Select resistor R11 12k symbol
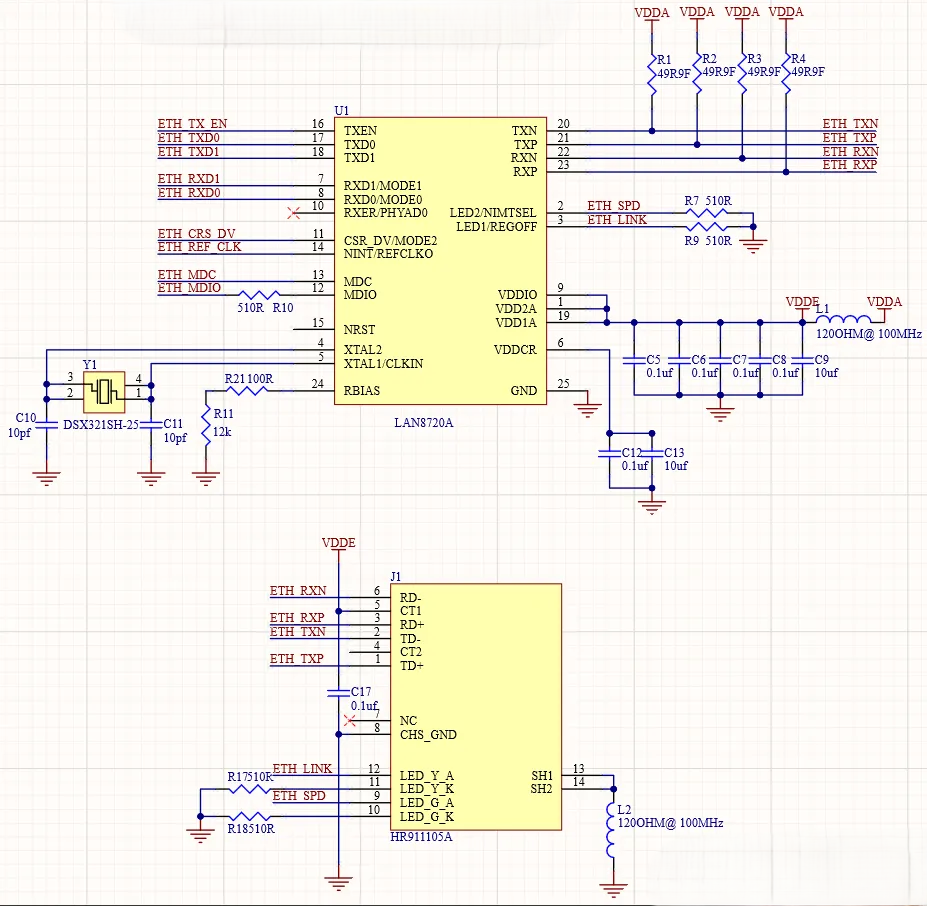Image resolution: width=927 pixels, height=906 pixels. click(206, 425)
